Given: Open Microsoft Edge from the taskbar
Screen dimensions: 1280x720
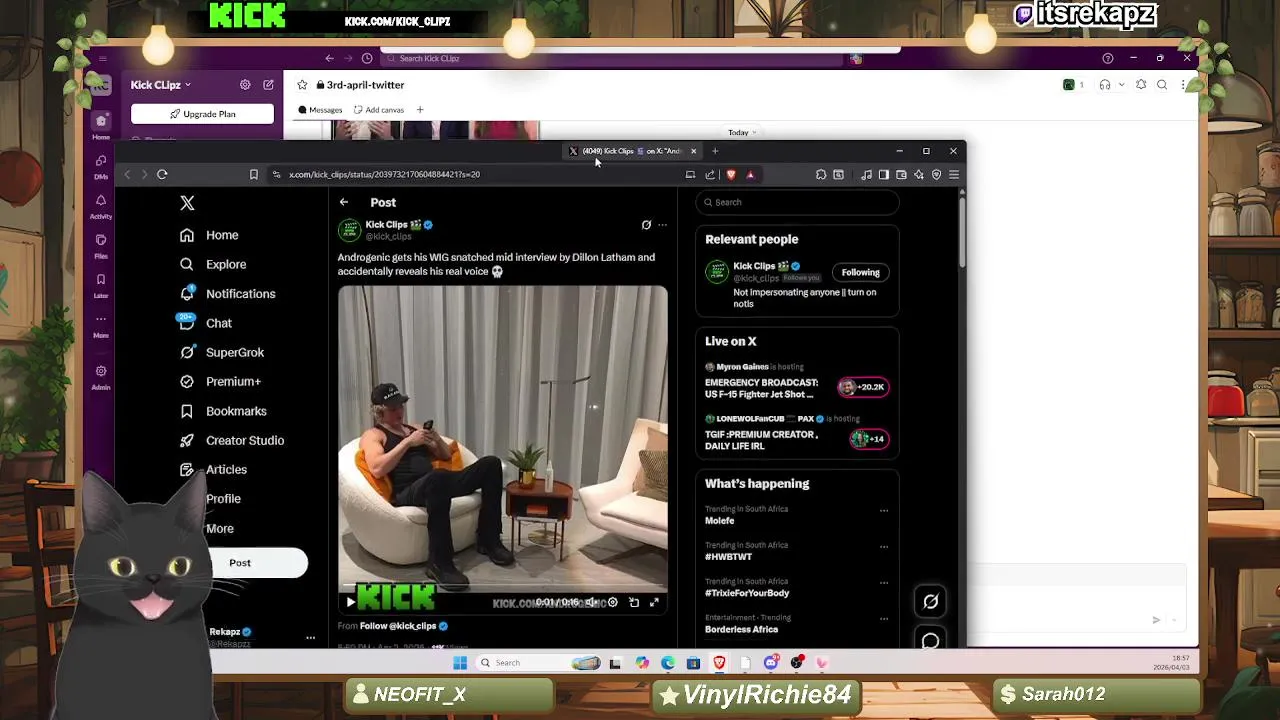Looking at the screenshot, I should pos(668,662).
